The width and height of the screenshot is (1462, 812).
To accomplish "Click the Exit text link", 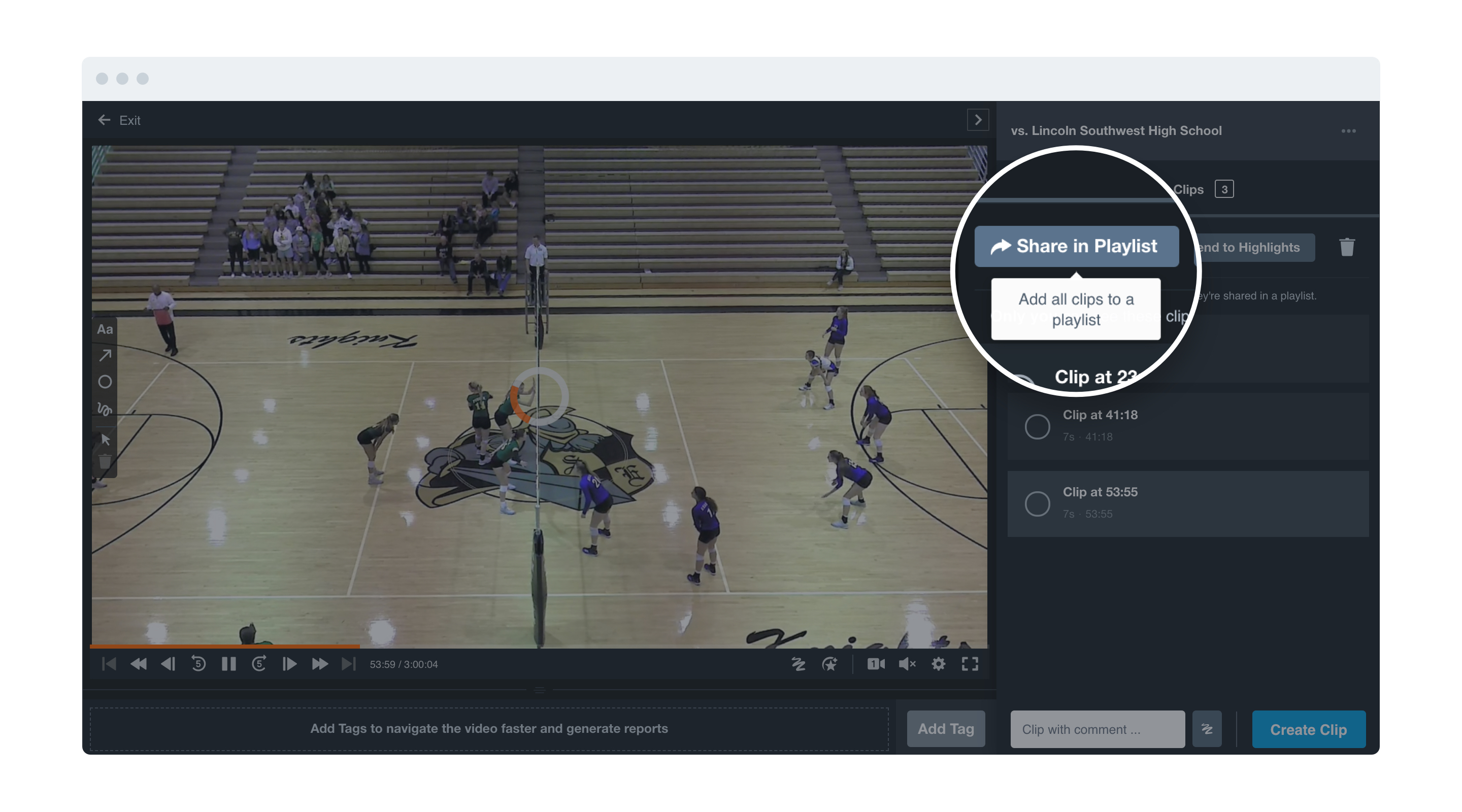I will (x=129, y=120).
